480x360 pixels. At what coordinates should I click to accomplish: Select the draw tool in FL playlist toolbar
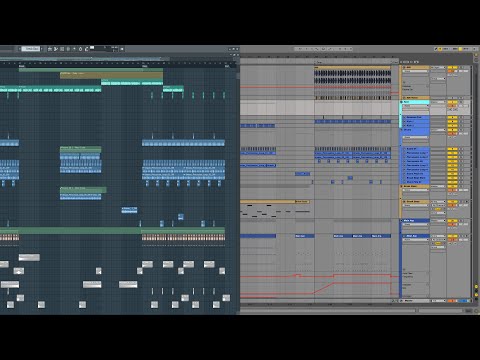coord(50,49)
